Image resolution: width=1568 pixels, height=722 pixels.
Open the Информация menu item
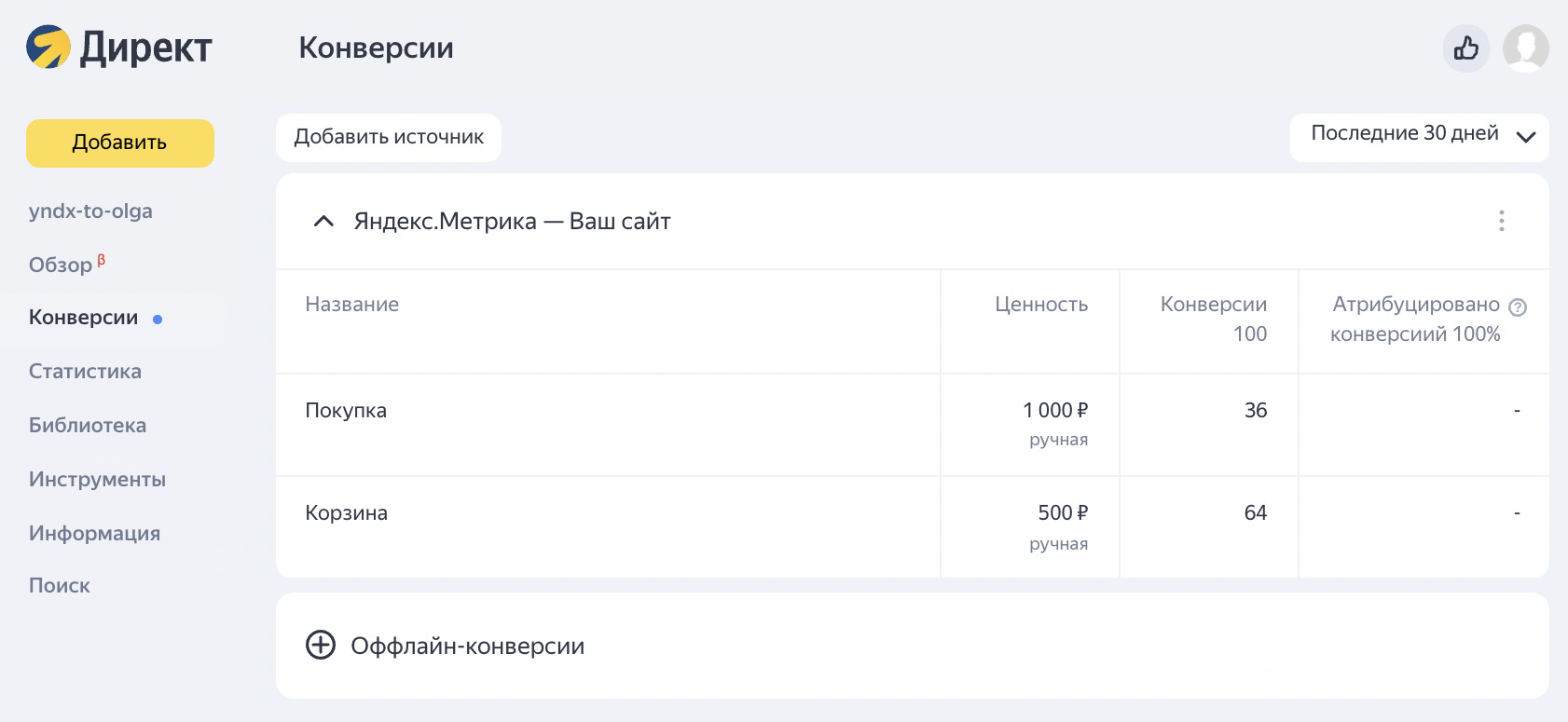(x=94, y=533)
